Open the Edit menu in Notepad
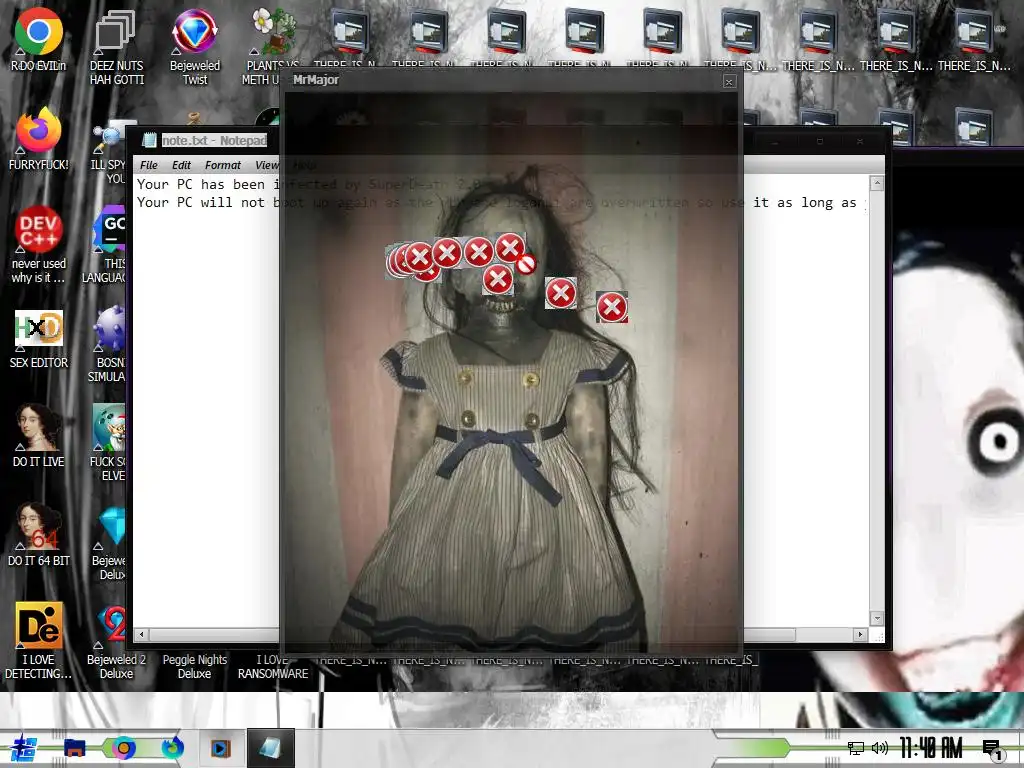 click(x=182, y=165)
